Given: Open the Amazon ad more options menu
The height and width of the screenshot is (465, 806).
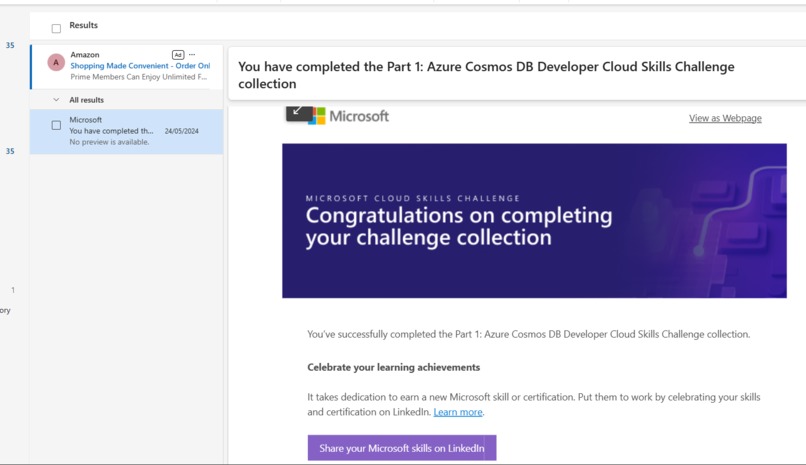Looking at the screenshot, I should coord(192,54).
